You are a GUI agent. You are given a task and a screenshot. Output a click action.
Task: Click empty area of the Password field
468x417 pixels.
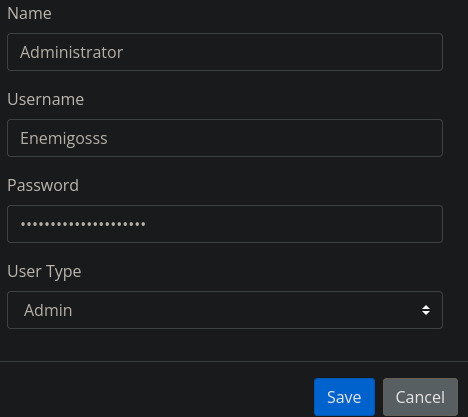tap(293, 224)
